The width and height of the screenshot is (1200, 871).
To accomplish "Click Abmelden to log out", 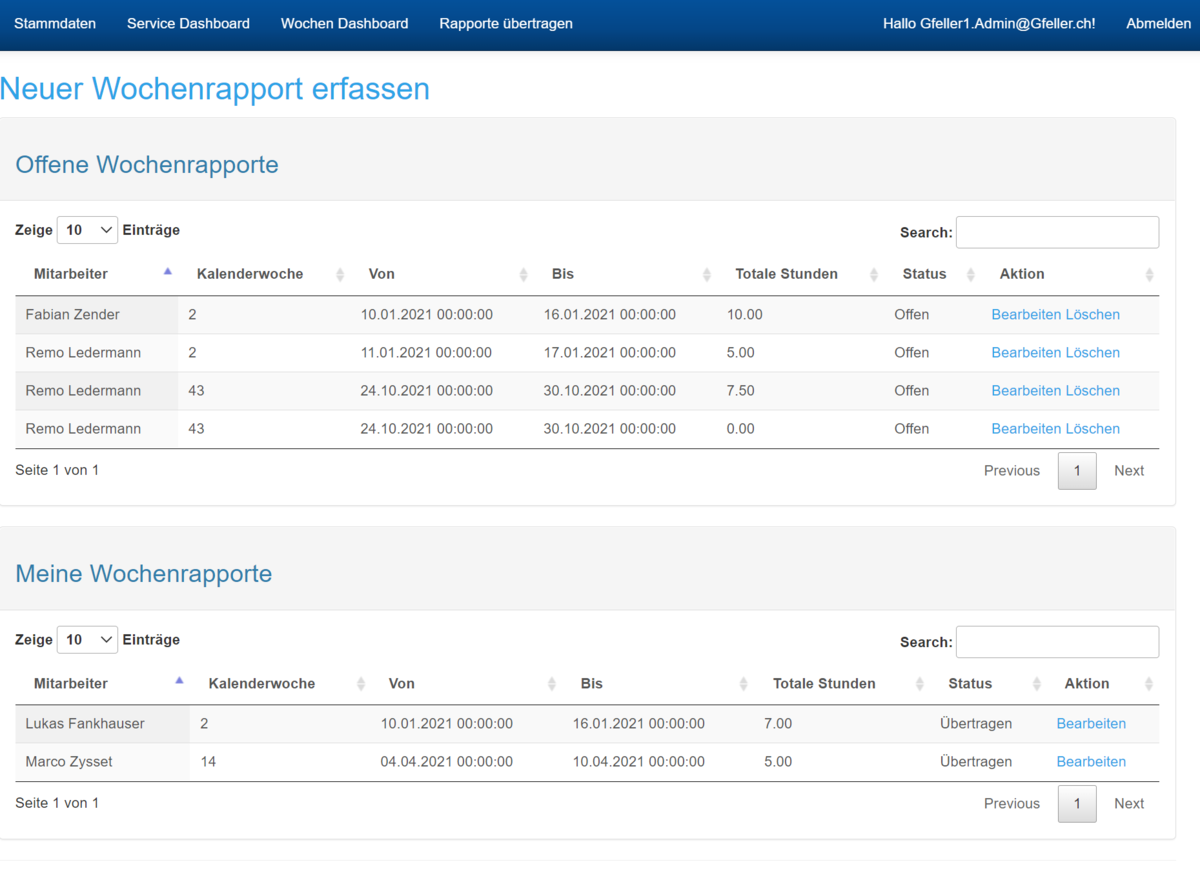I will tap(1158, 23).
